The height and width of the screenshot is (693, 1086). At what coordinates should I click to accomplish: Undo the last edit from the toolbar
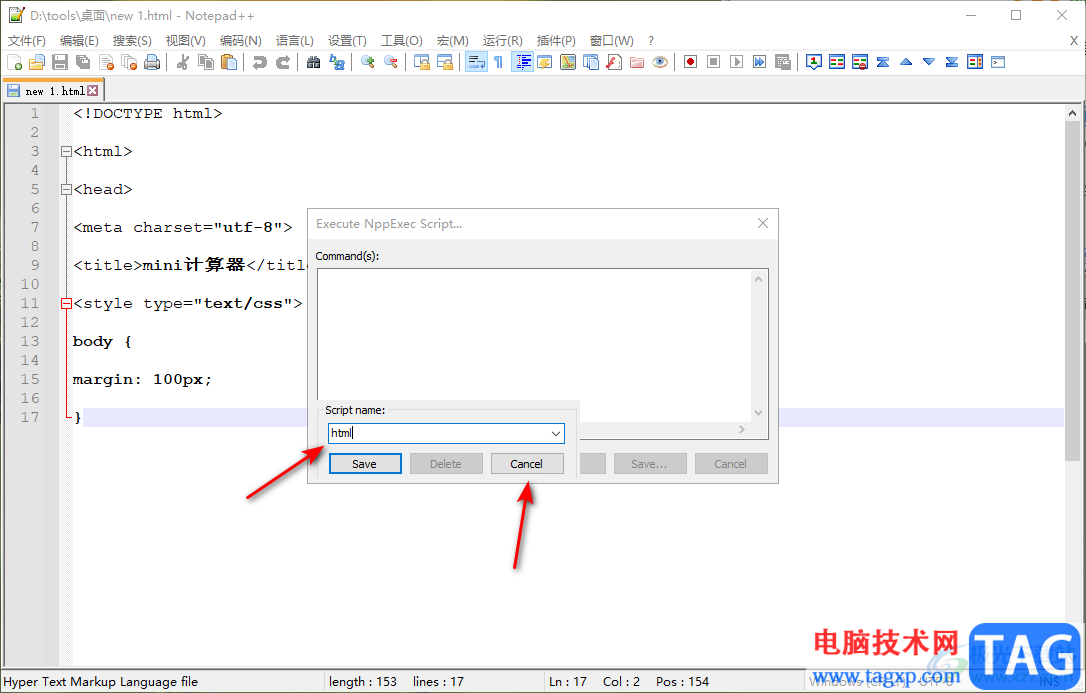[x=260, y=62]
